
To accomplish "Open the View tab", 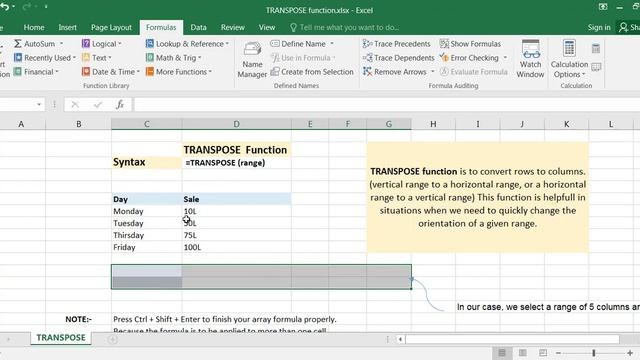I will (267, 27).
